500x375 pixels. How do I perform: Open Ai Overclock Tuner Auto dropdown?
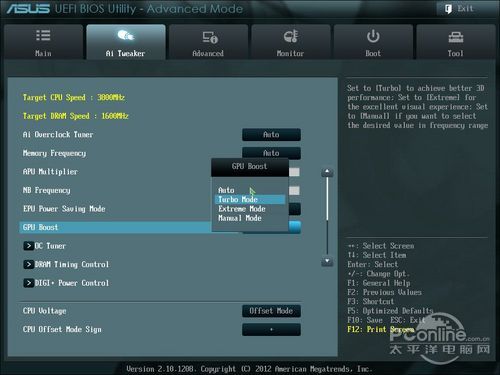click(x=271, y=135)
